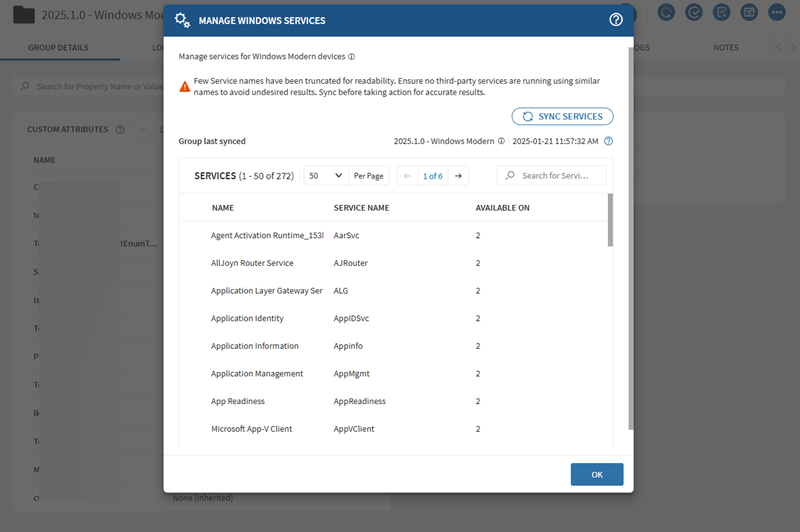This screenshot has height=532, width=800.
Task: Click the Search for Services field
Action: (556, 175)
